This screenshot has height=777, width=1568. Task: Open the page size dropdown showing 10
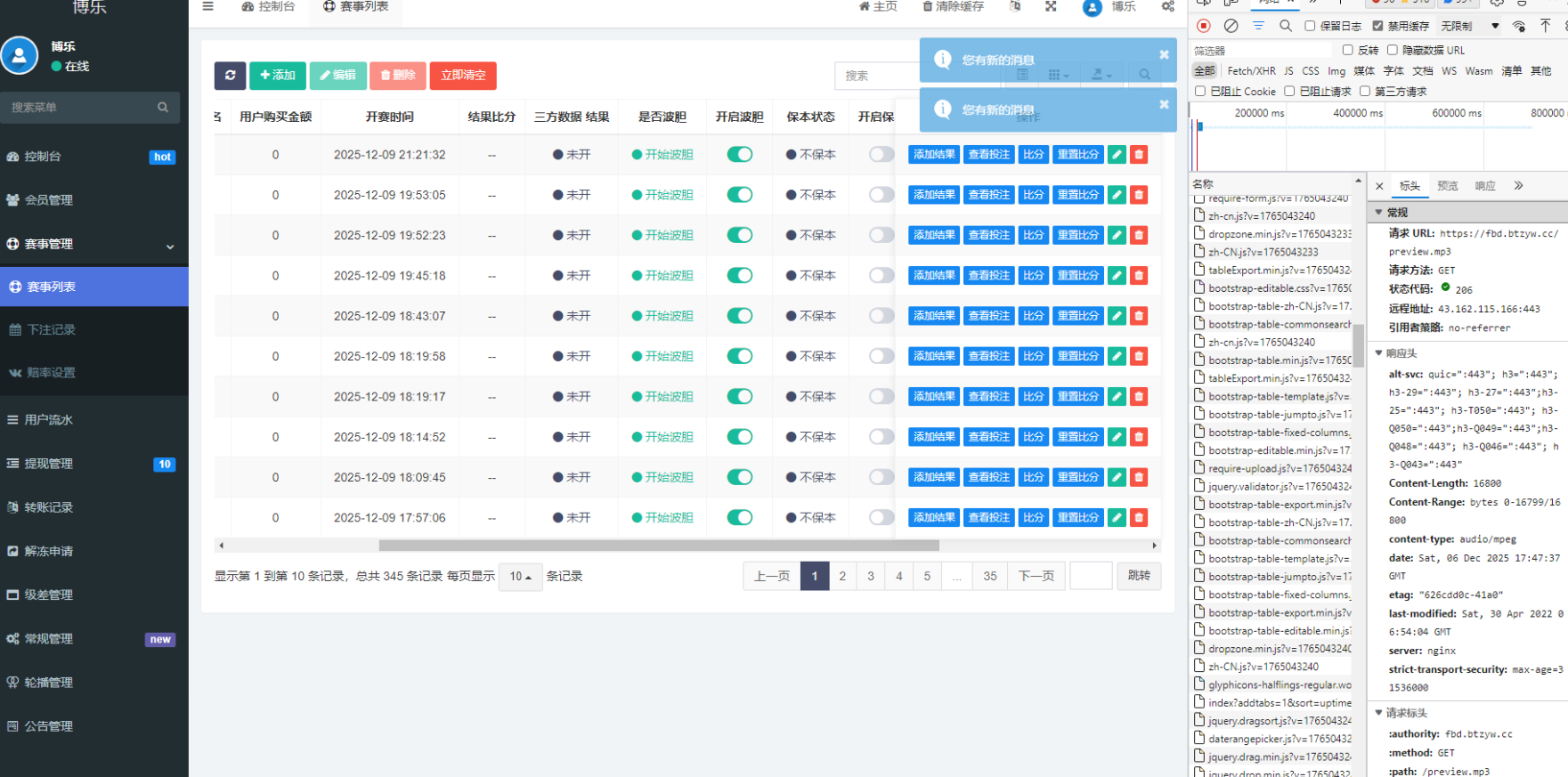coord(520,577)
